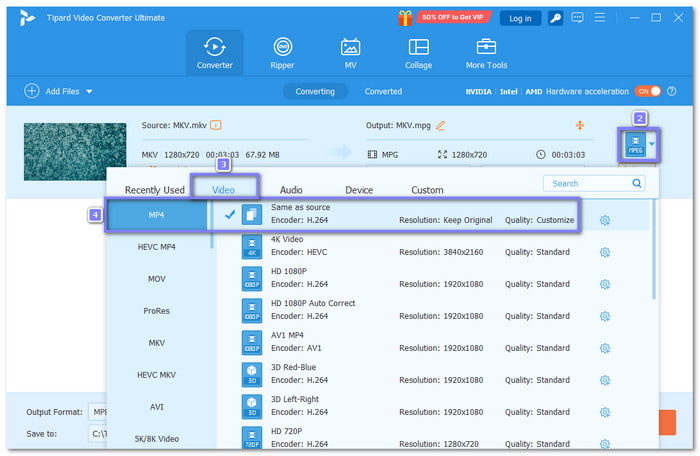This screenshot has height=456, width=700.
Task: Select the AVI format category
Action: [x=156, y=407]
